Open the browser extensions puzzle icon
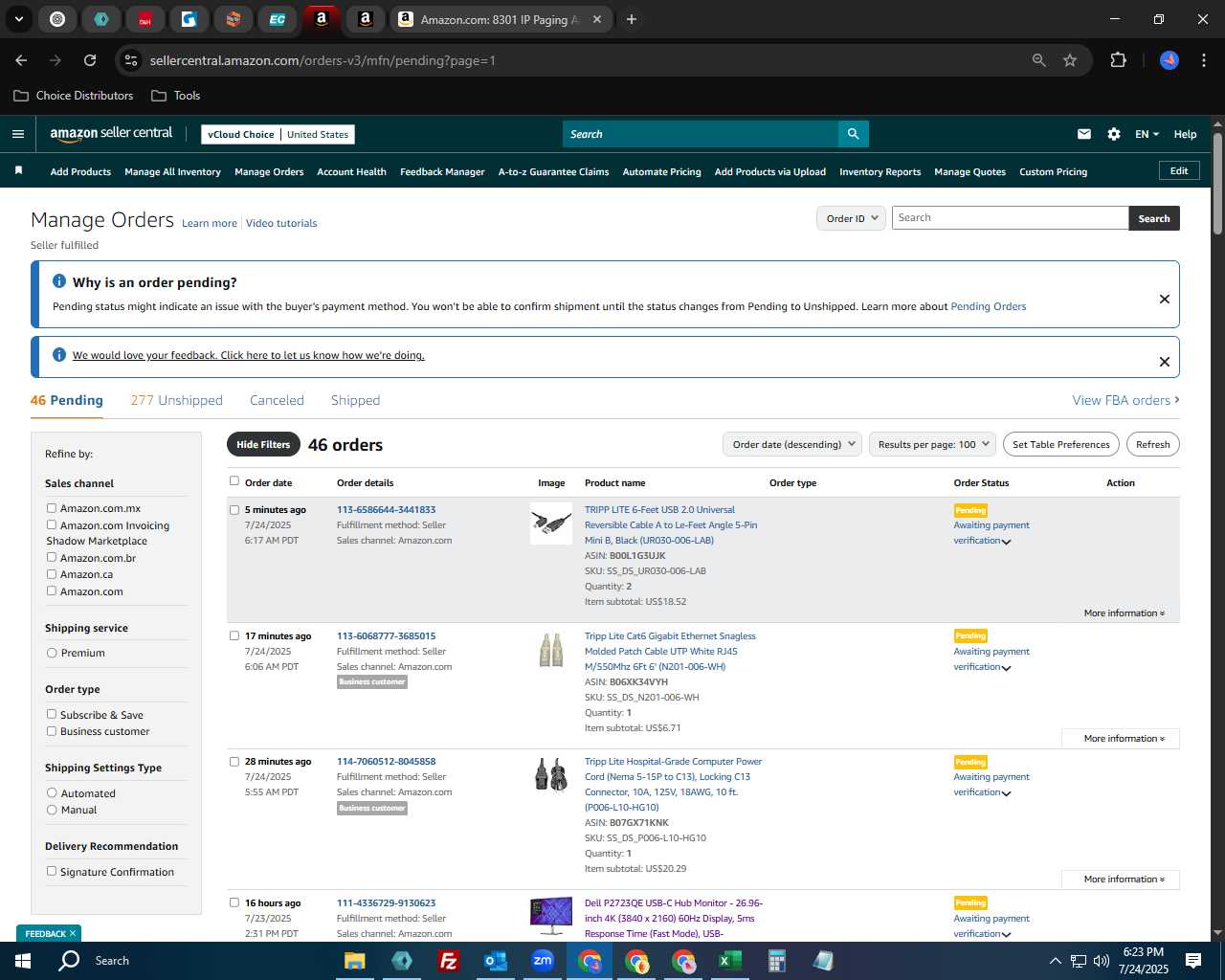Viewport: 1225px width, 980px height. (x=1118, y=60)
